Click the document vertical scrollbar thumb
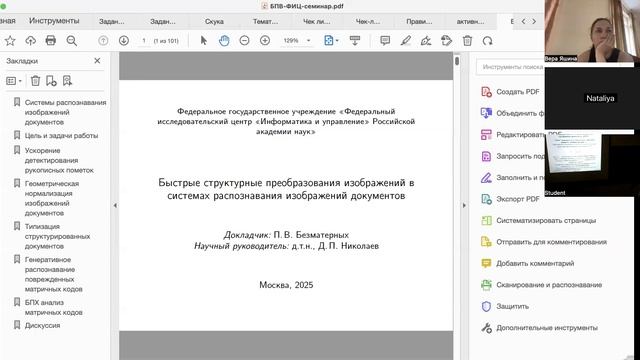Screen dimensions: 640x360 (457, 61)
